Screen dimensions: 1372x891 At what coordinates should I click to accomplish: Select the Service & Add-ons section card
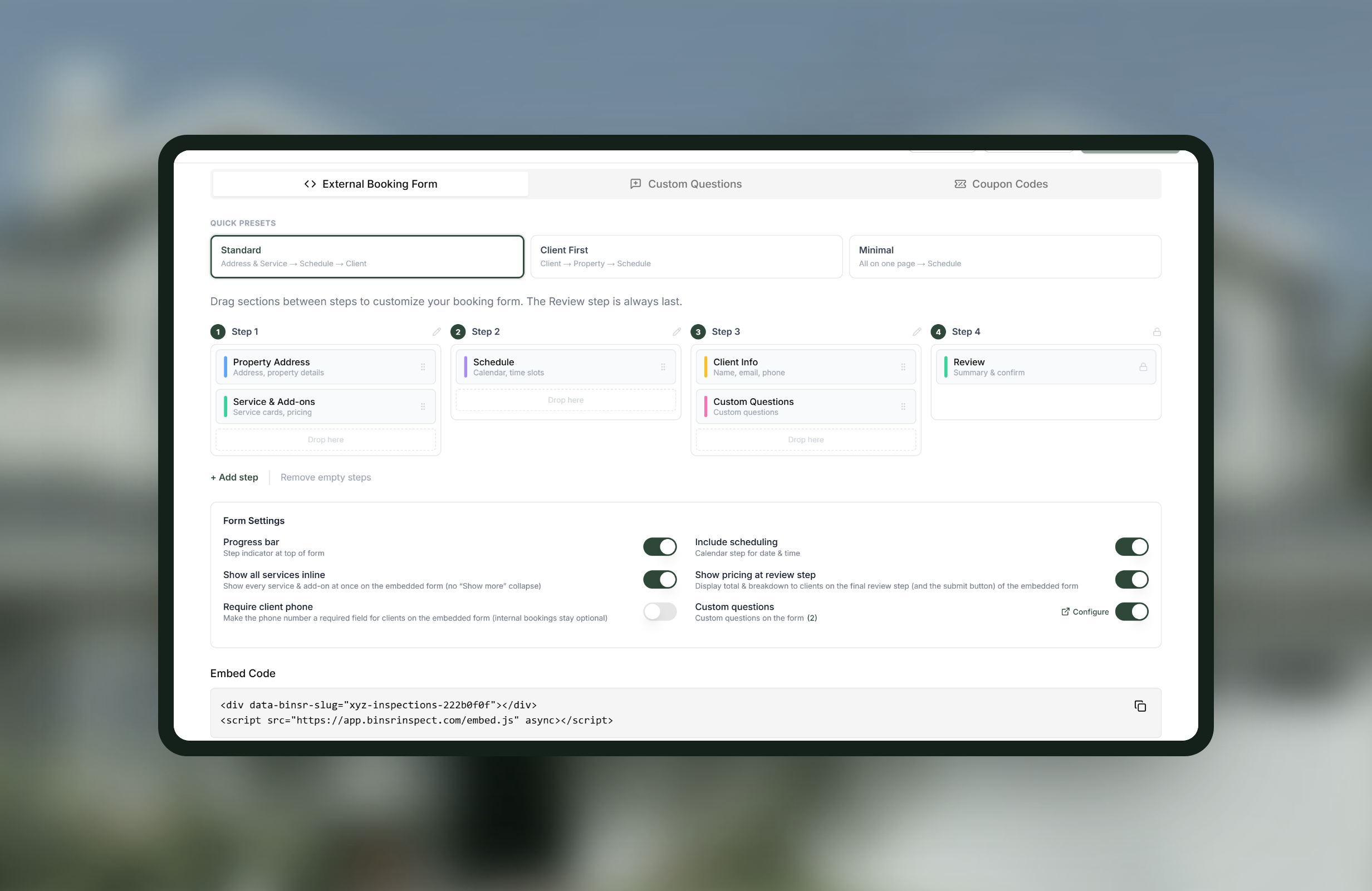(326, 407)
